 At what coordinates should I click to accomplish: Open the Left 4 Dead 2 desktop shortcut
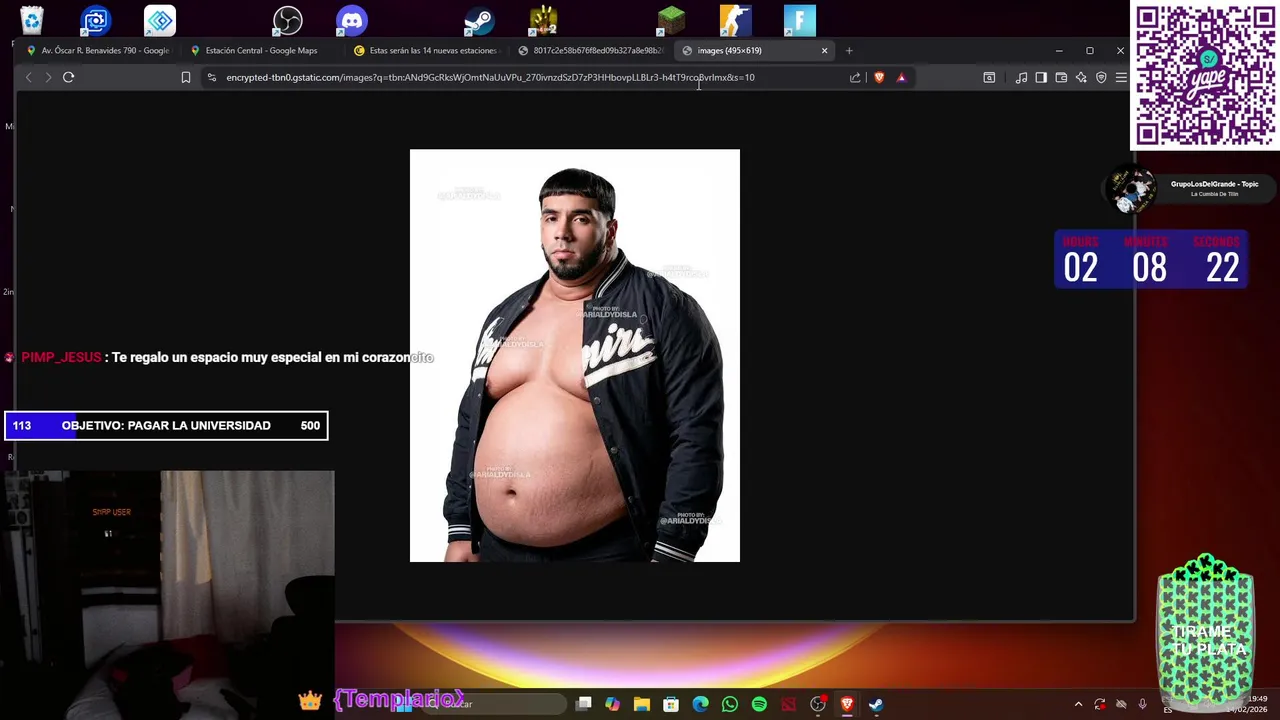click(x=543, y=20)
